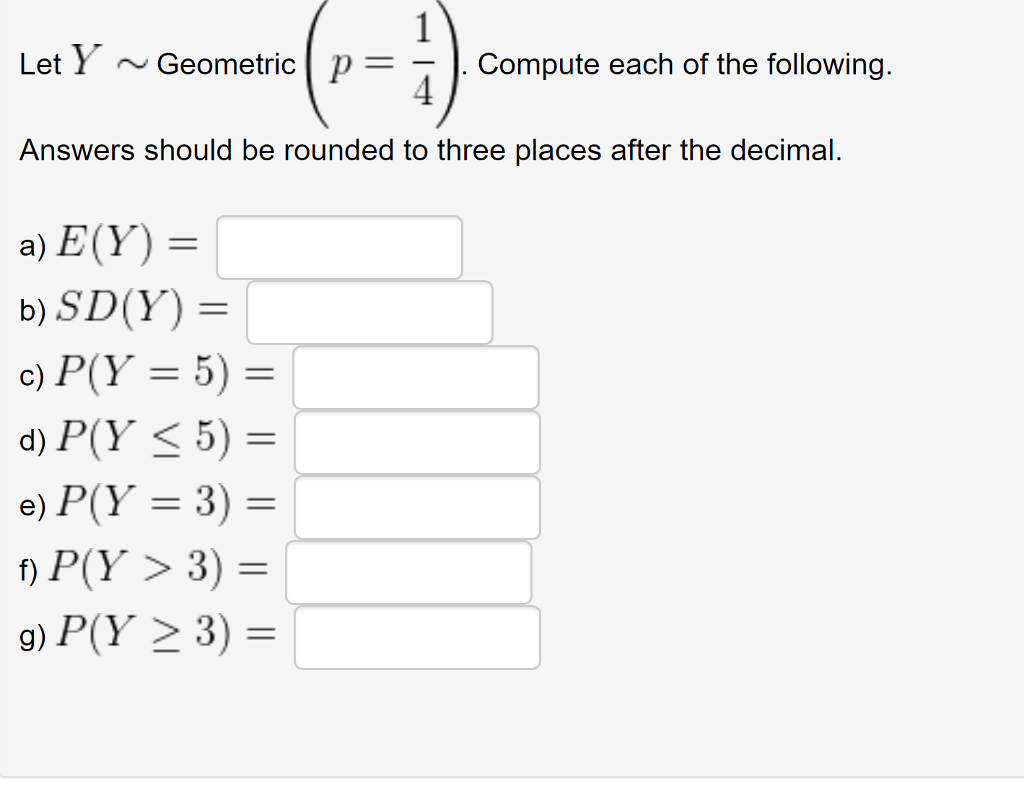Image resolution: width=1024 pixels, height=800 pixels.
Task: Click the label for part a)
Action: [x=31, y=246]
